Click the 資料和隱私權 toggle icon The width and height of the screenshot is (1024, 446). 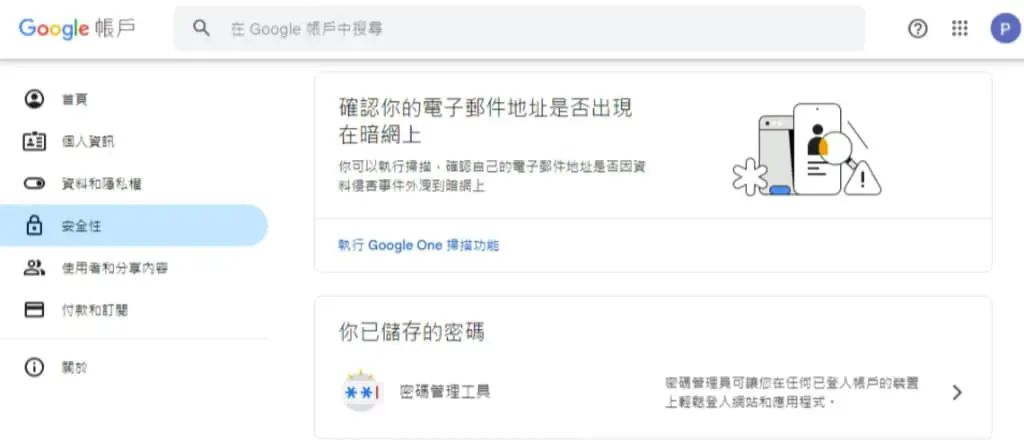34,184
